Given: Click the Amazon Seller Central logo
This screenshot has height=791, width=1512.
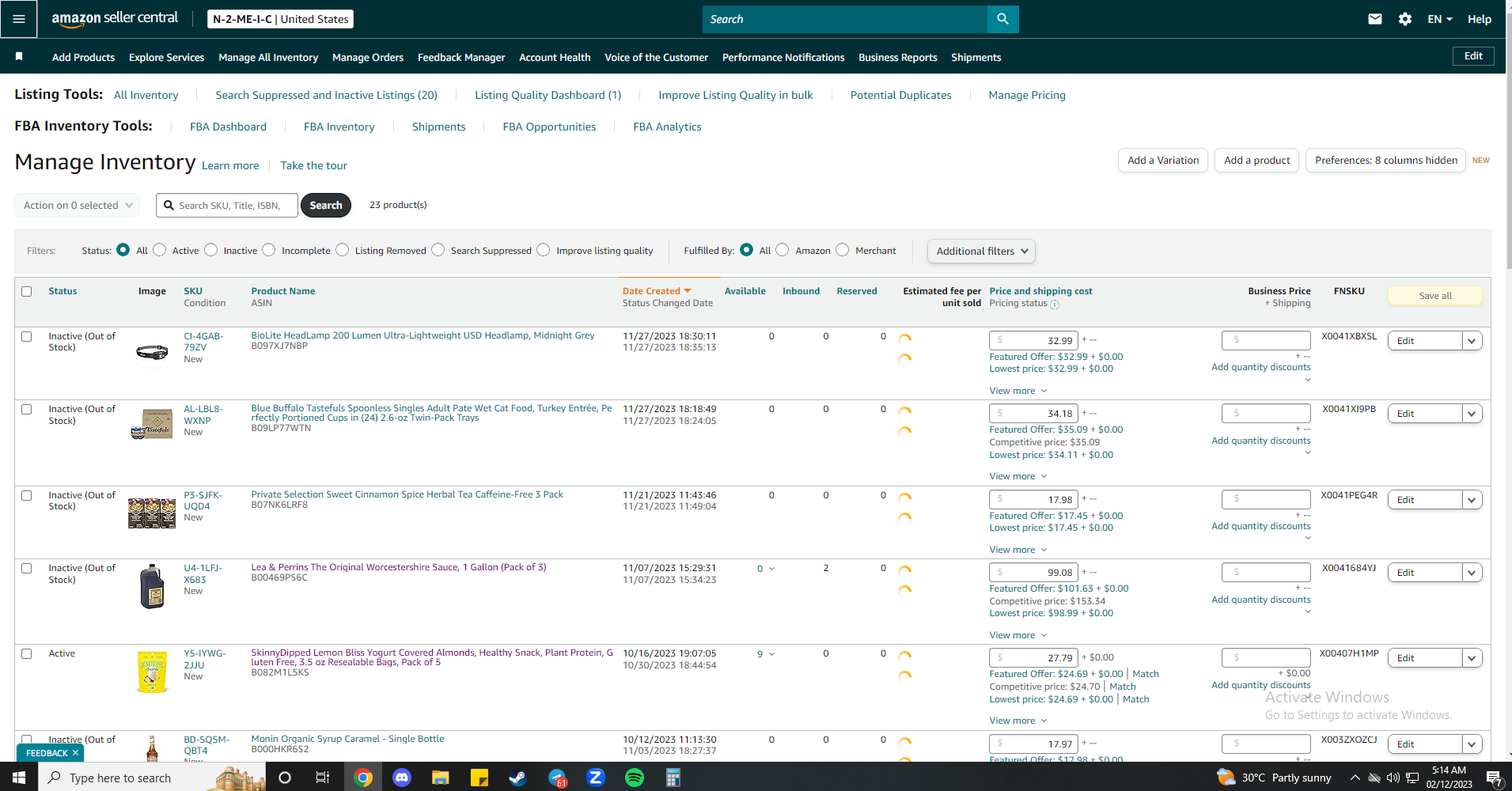Looking at the screenshot, I should pos(115,19).
